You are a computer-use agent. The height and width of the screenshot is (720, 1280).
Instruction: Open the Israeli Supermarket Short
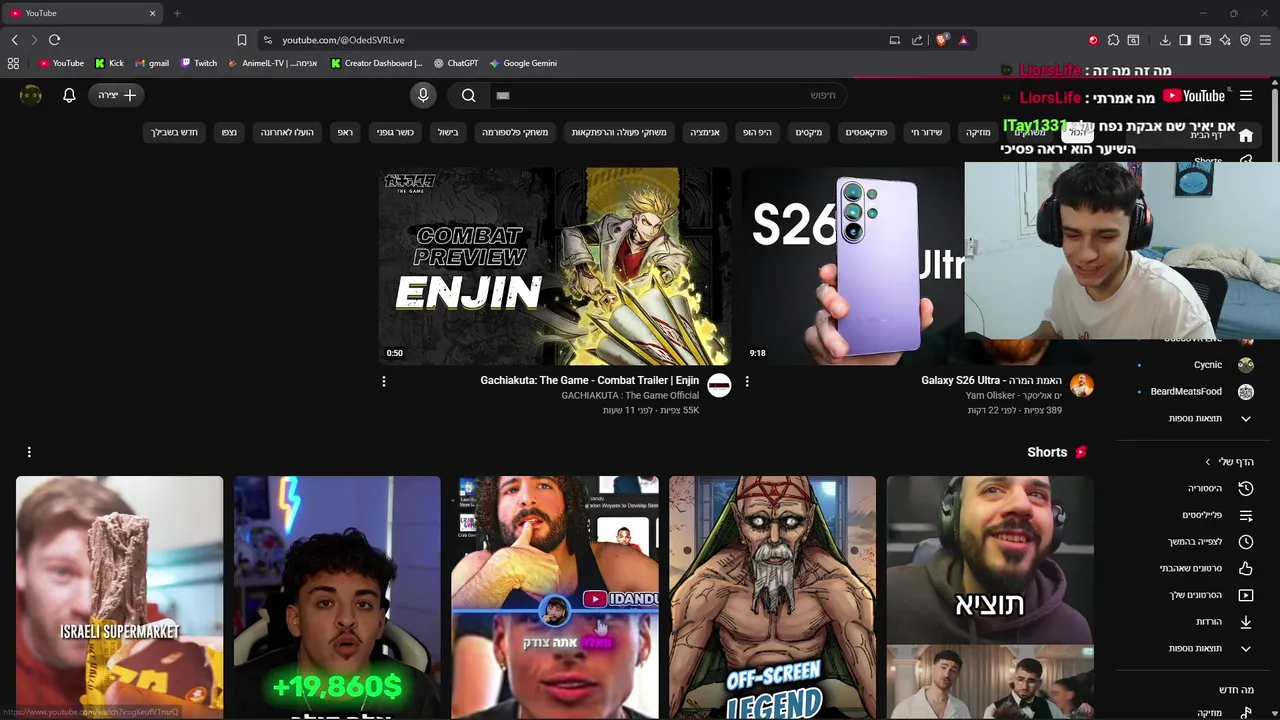coord(119,597)
